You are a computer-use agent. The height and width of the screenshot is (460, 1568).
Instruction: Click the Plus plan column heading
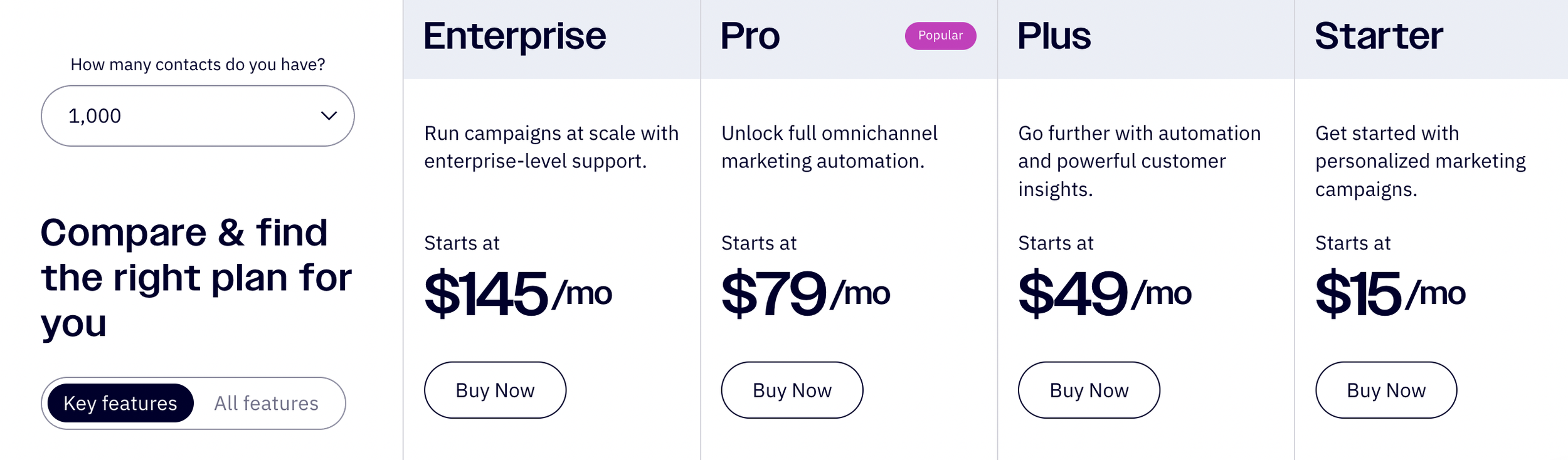(x=1054, y=36)
